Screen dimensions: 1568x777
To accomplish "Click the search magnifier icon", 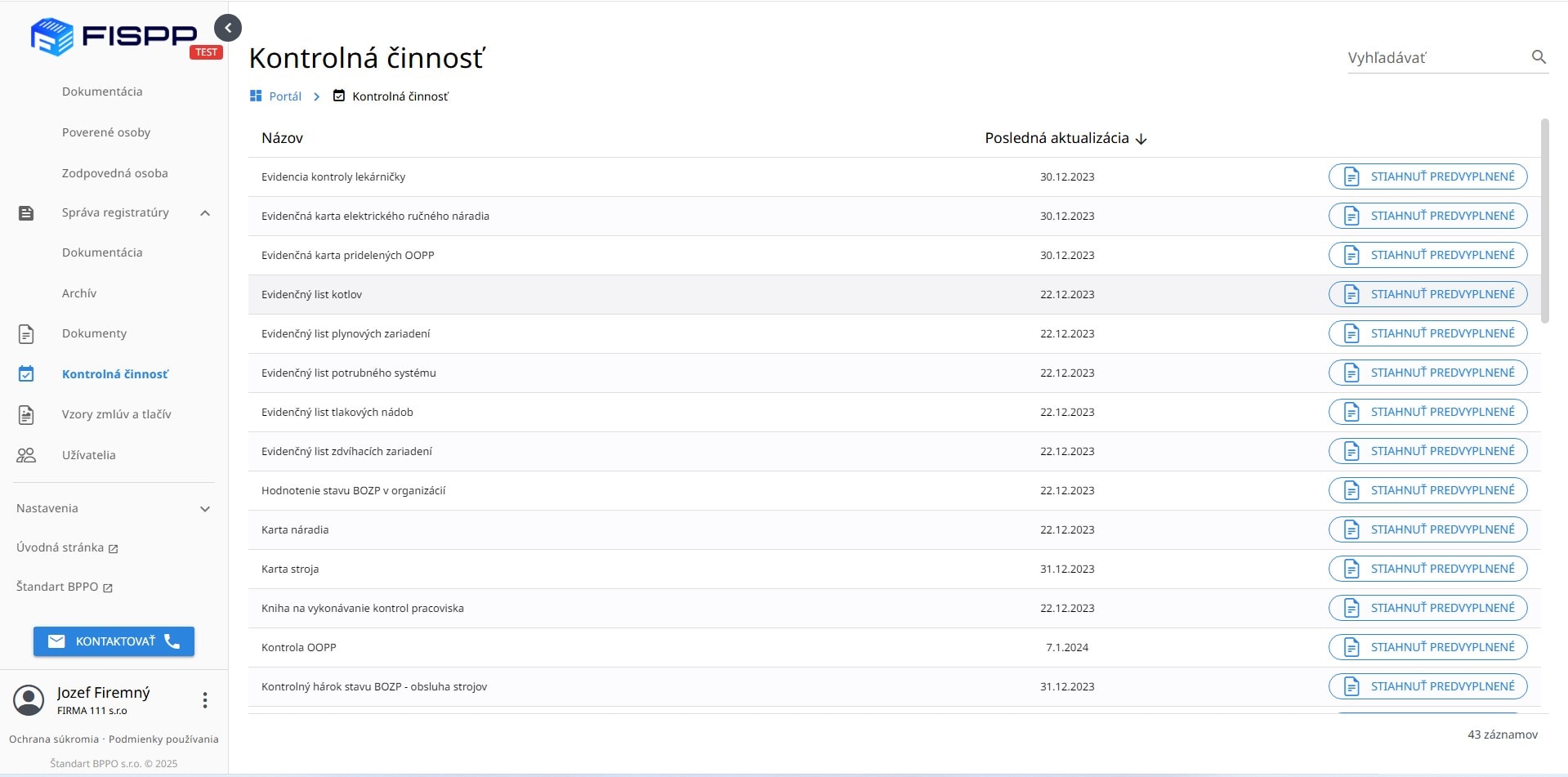I will pos(1539,57).
